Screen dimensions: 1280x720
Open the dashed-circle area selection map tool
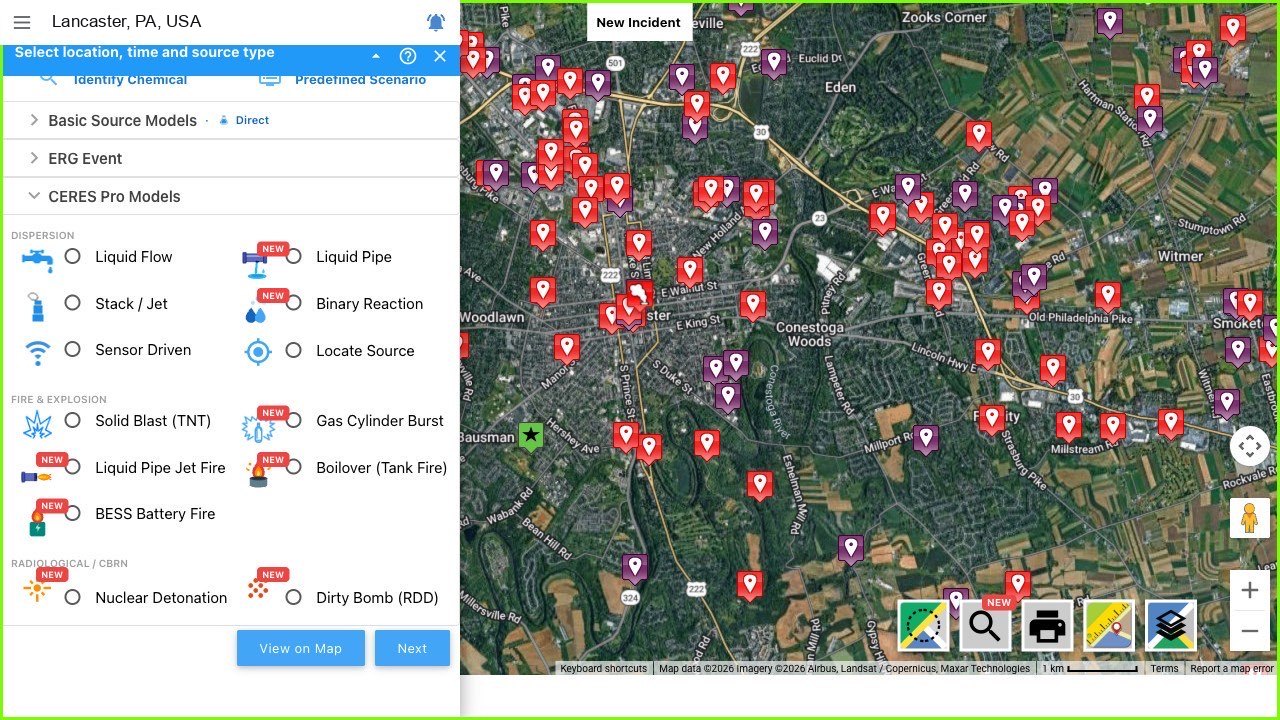pyautogui.click(x=923, y=626)
